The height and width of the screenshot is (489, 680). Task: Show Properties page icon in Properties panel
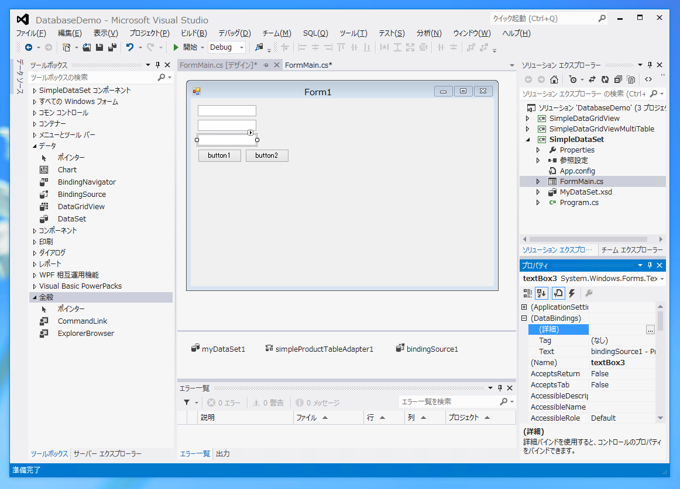pos(558,293)
